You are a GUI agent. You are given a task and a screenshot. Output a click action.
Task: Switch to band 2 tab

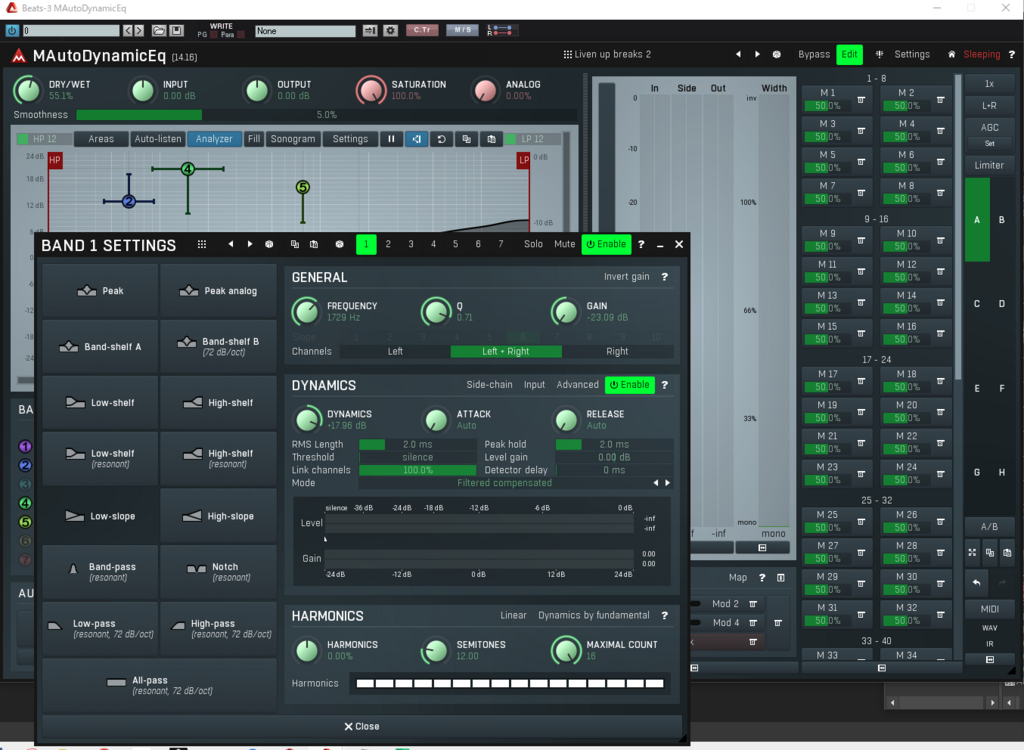click(x=388, y=244)
